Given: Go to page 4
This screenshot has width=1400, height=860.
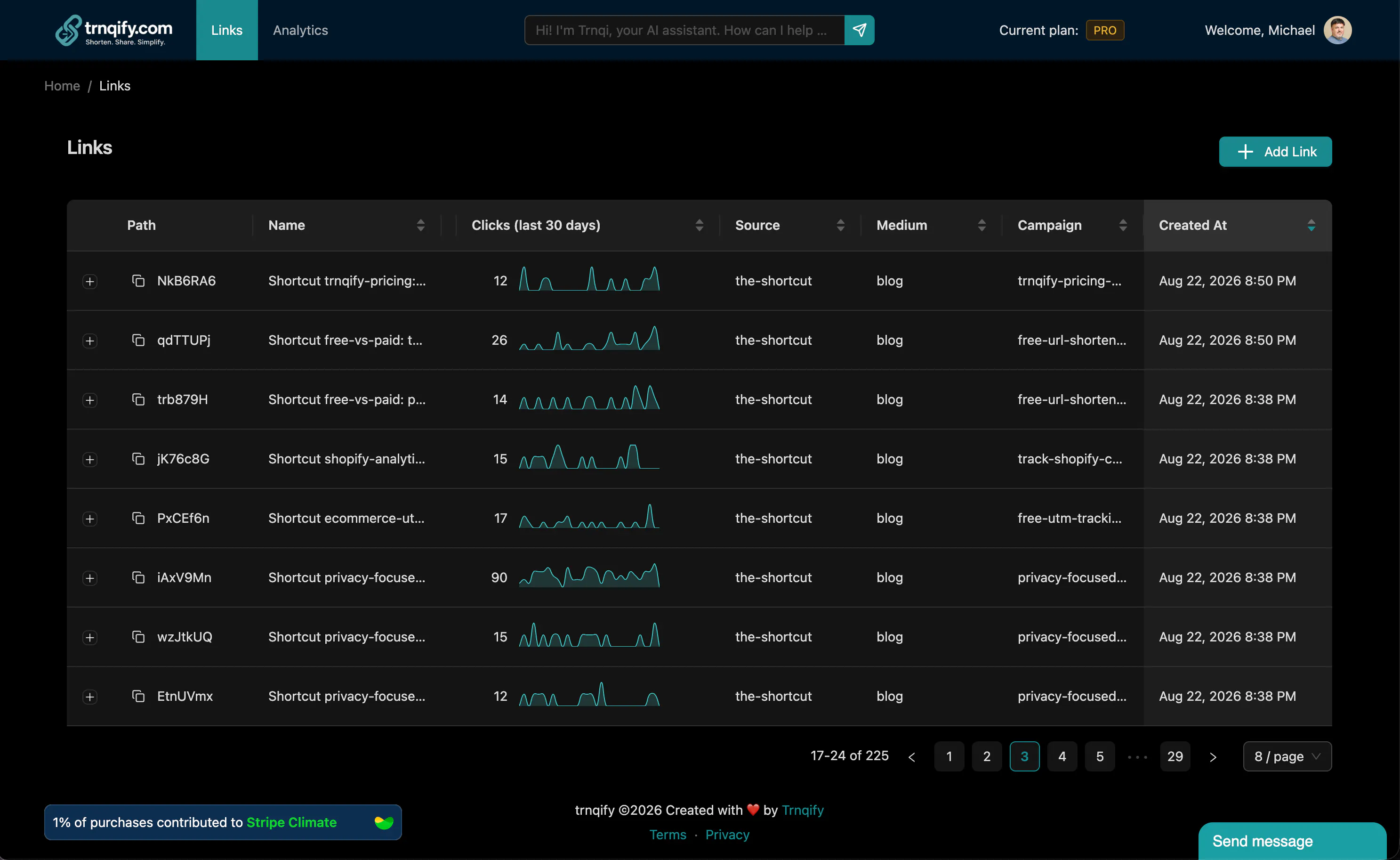Looking at the screenshot, I should (1062, 757).
